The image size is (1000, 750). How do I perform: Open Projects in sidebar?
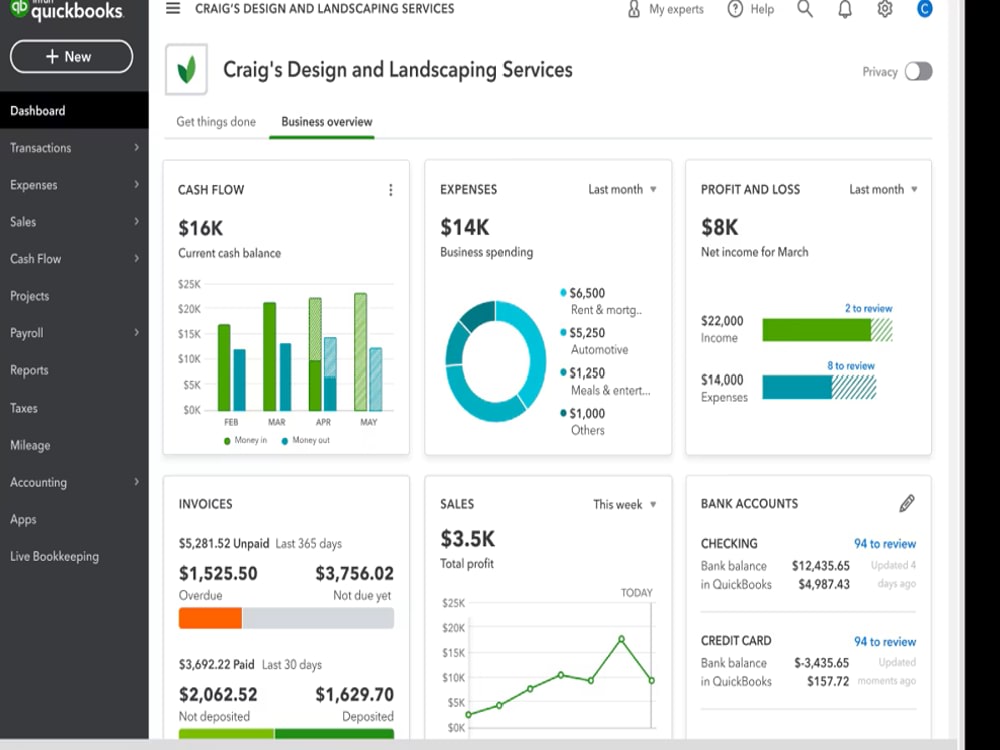click(x=74, y=296)
